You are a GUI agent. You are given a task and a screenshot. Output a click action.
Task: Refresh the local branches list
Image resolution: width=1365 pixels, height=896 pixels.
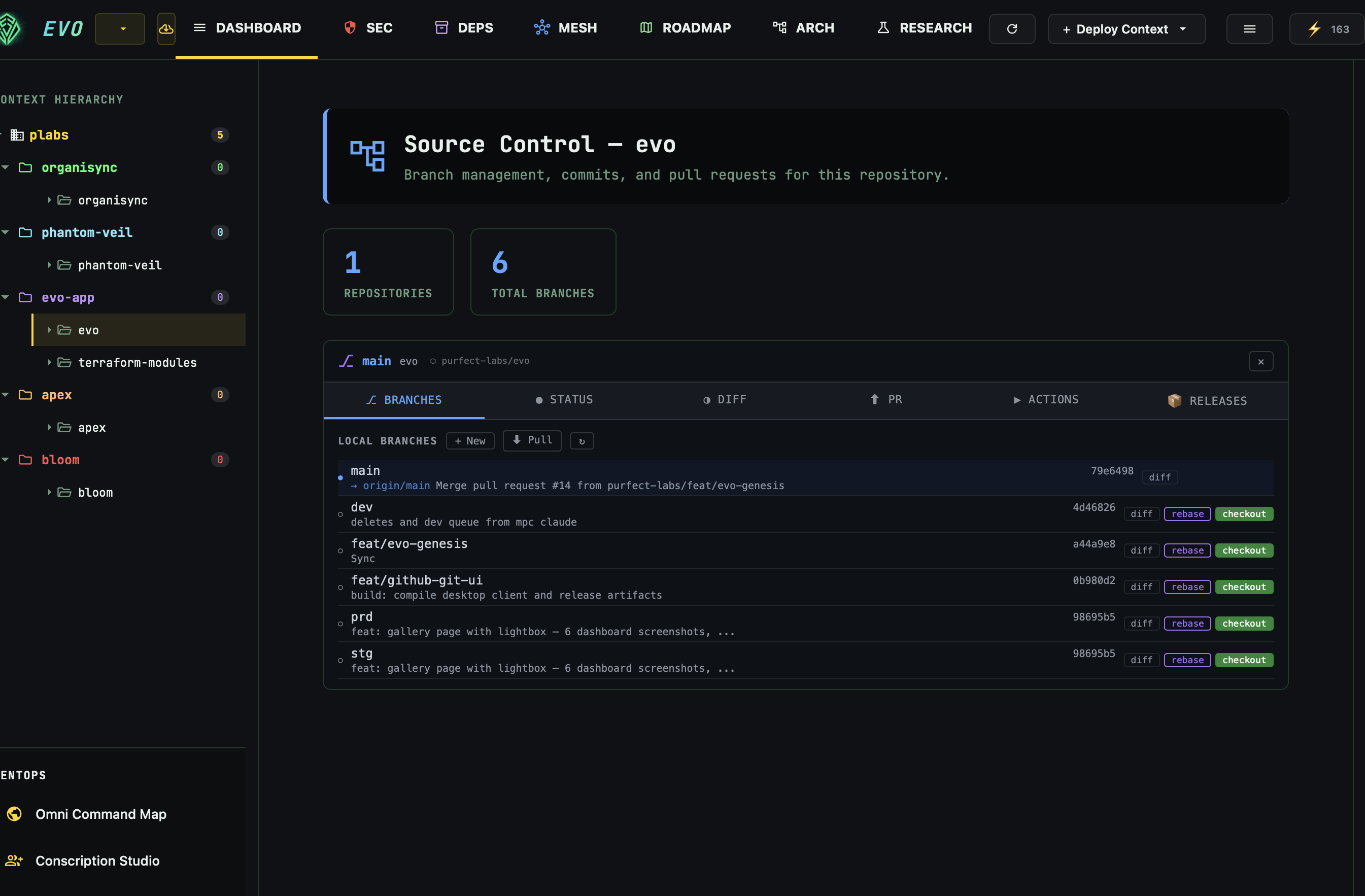pyautogui.click(x=582, y=440)
